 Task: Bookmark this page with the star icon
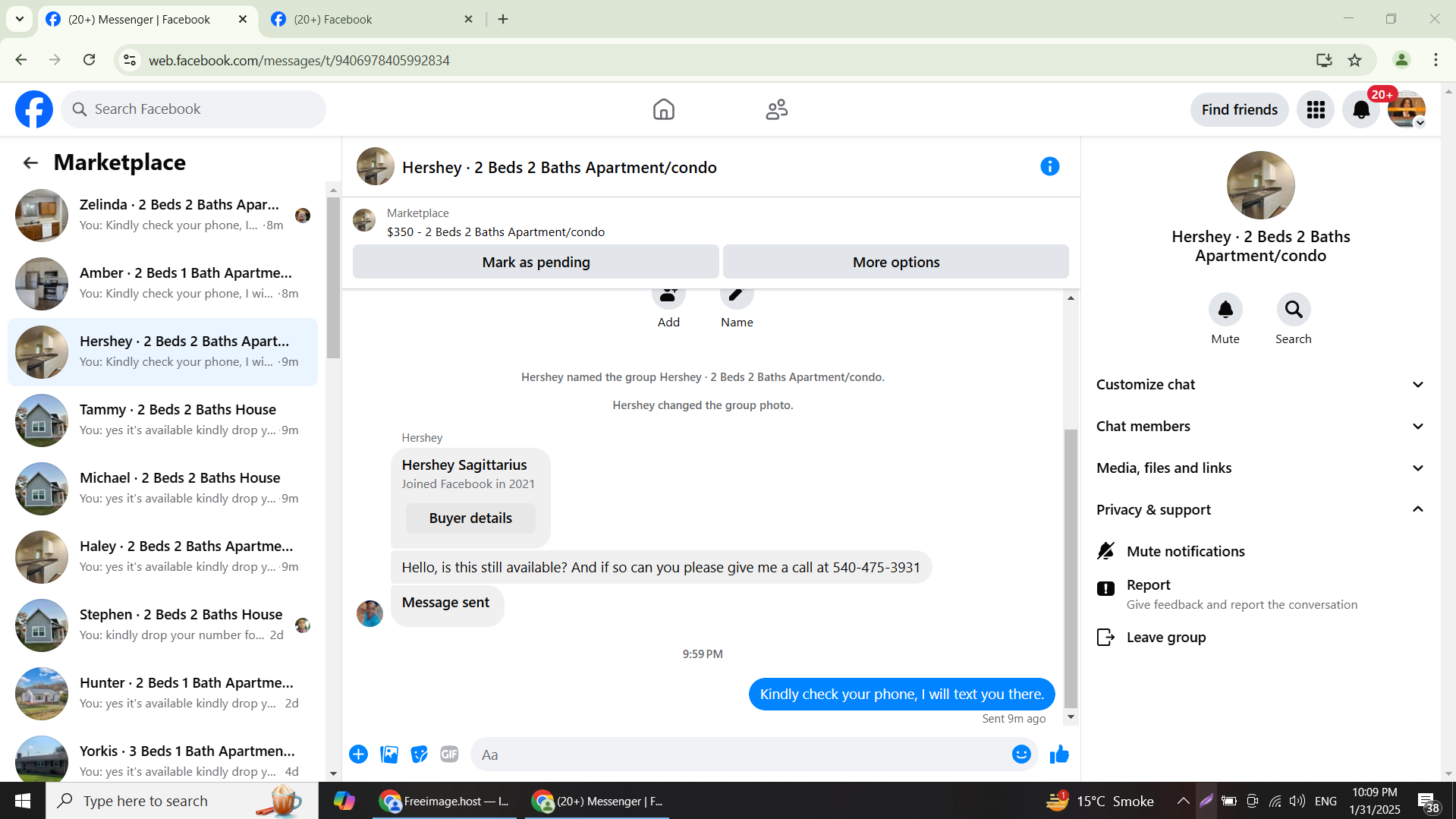click(x=1354, y=60)
